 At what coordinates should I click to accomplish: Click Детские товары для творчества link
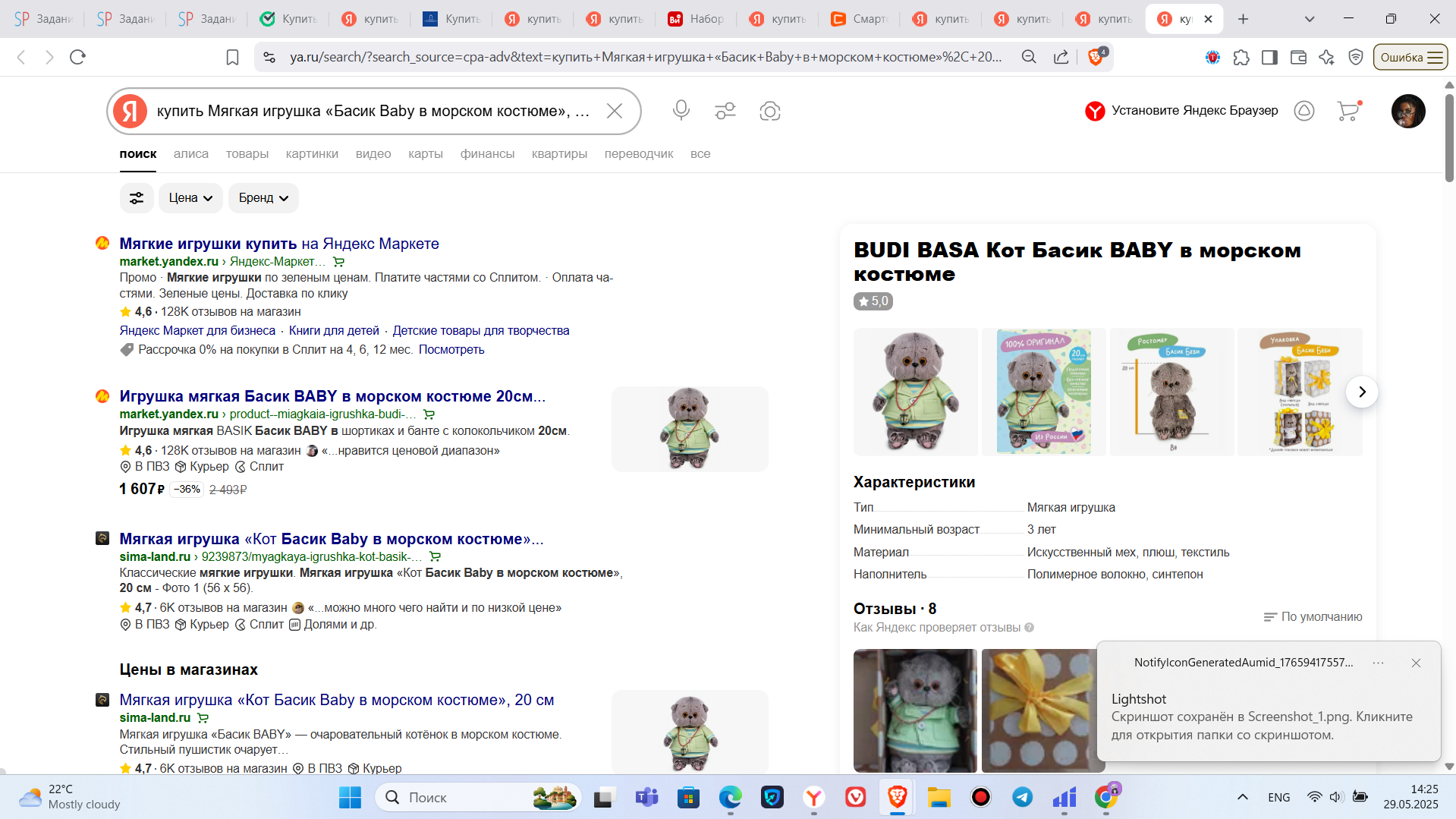tap(481, 331)
